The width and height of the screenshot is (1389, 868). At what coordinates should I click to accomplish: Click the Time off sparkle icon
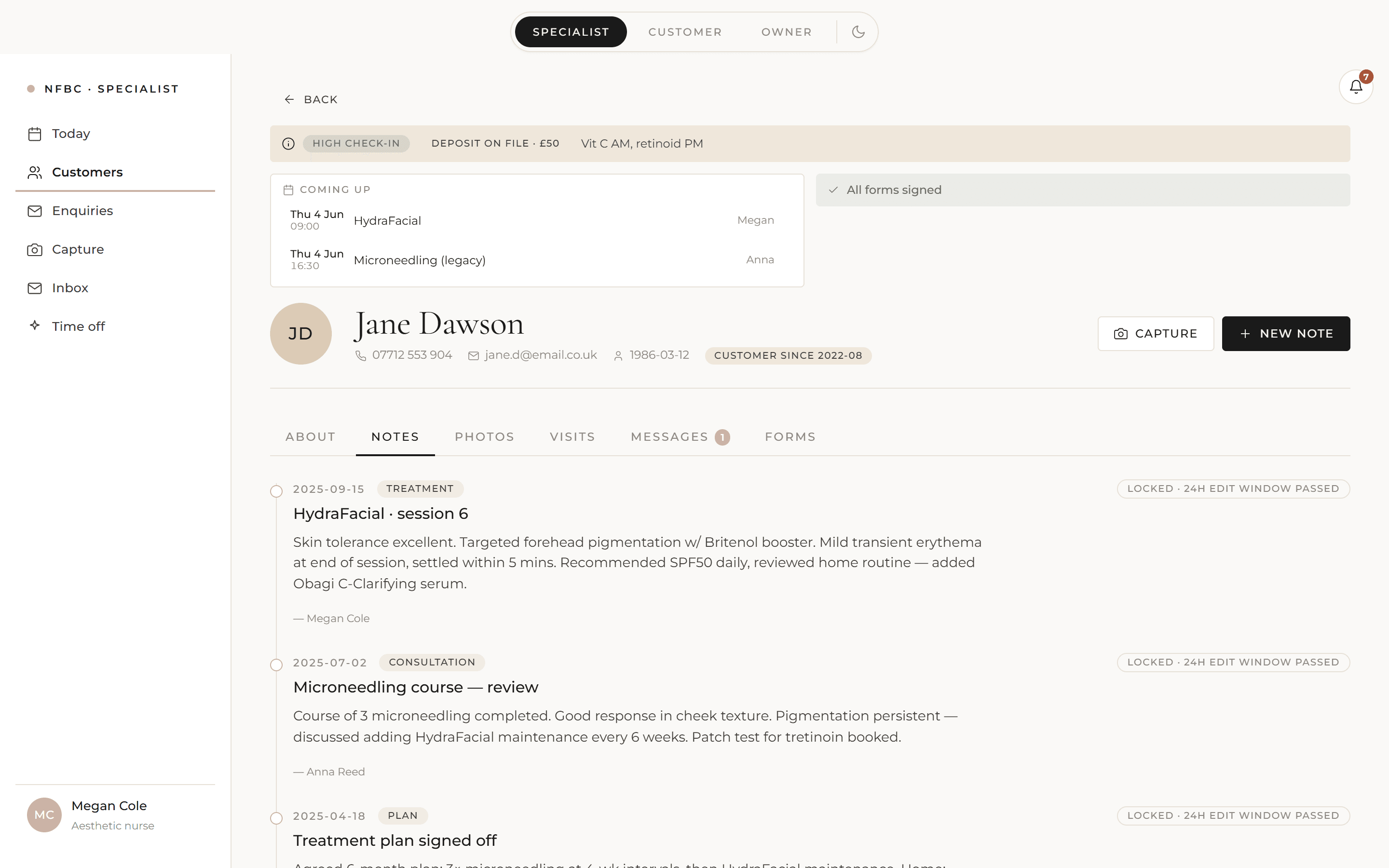pos(34,325)
